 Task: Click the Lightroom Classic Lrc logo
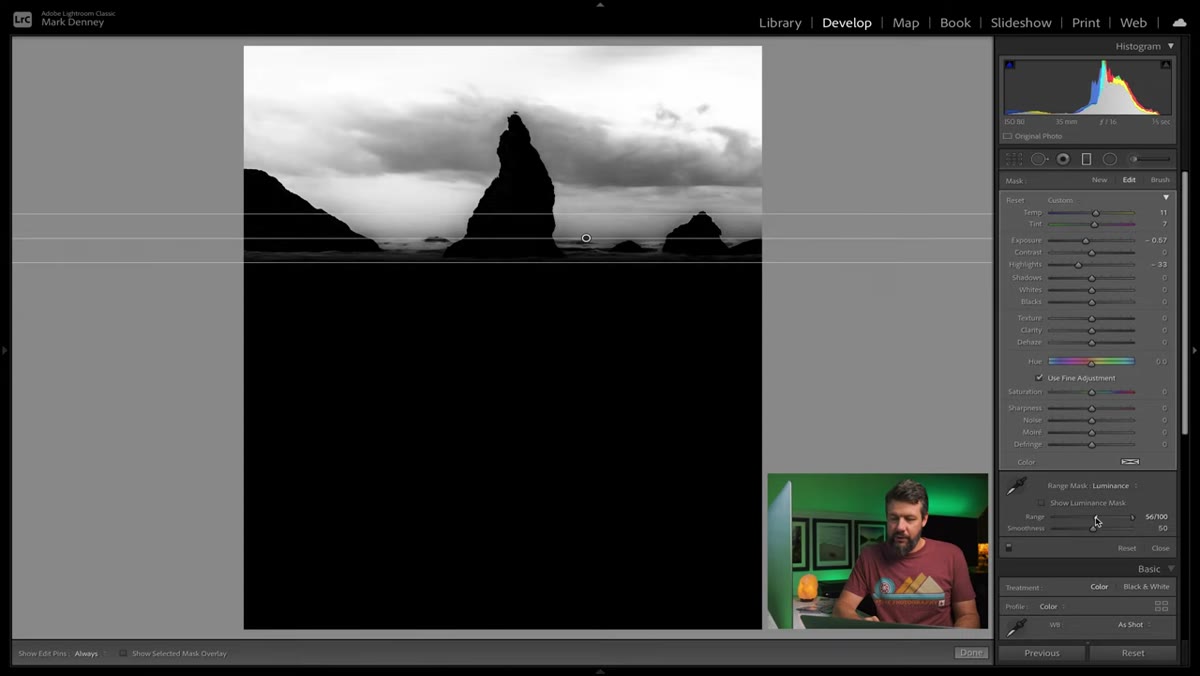tap(22, 19)
